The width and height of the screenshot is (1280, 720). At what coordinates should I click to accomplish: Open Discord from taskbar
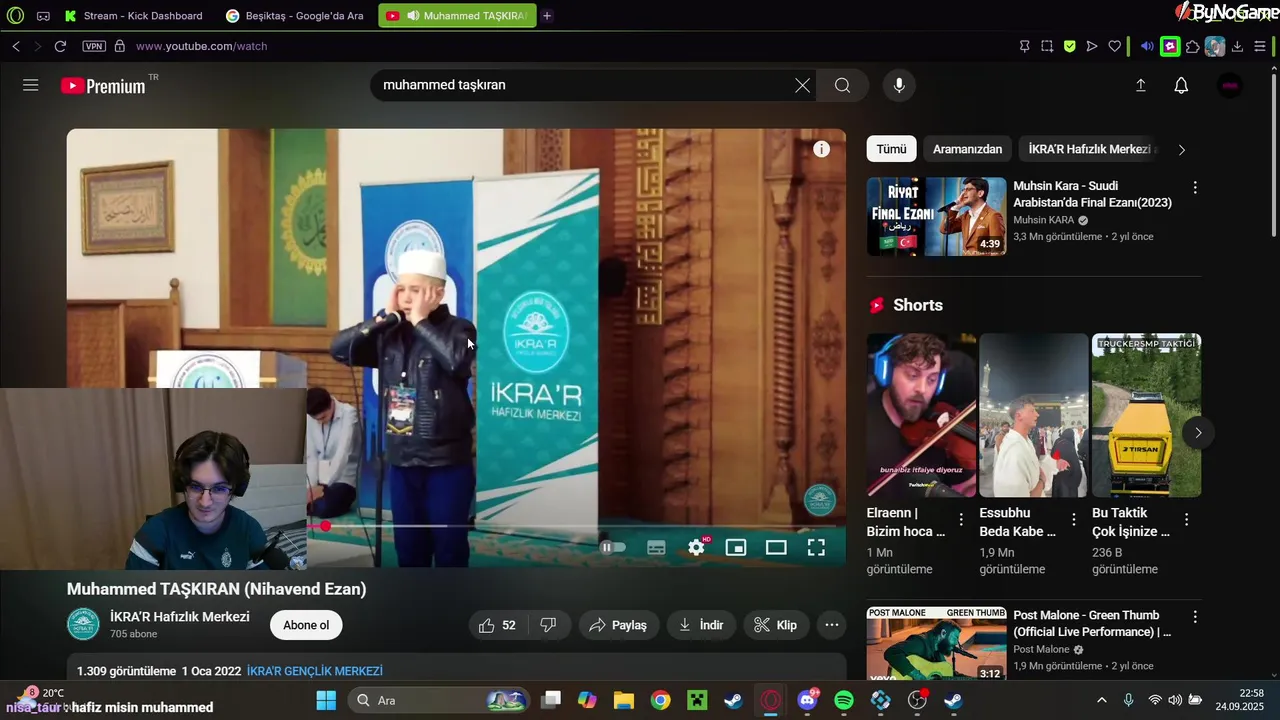[807, 700]
